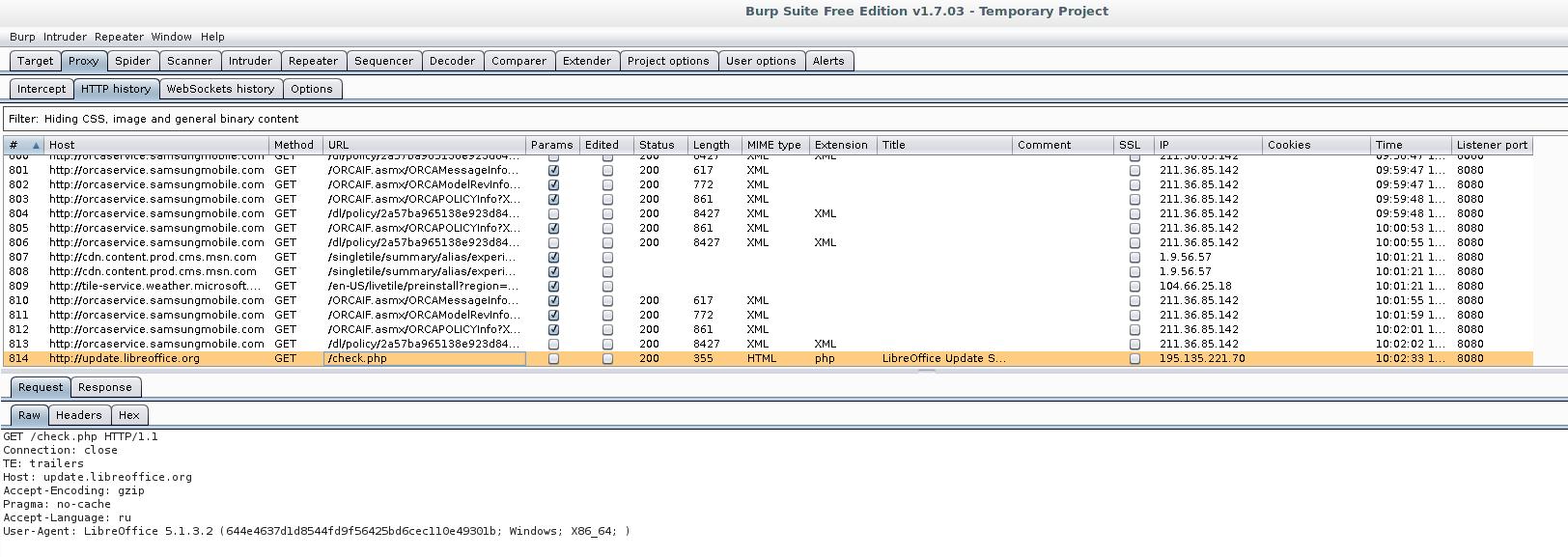Toggle SSL checkbox for request 807

(x=1134, y=258)
